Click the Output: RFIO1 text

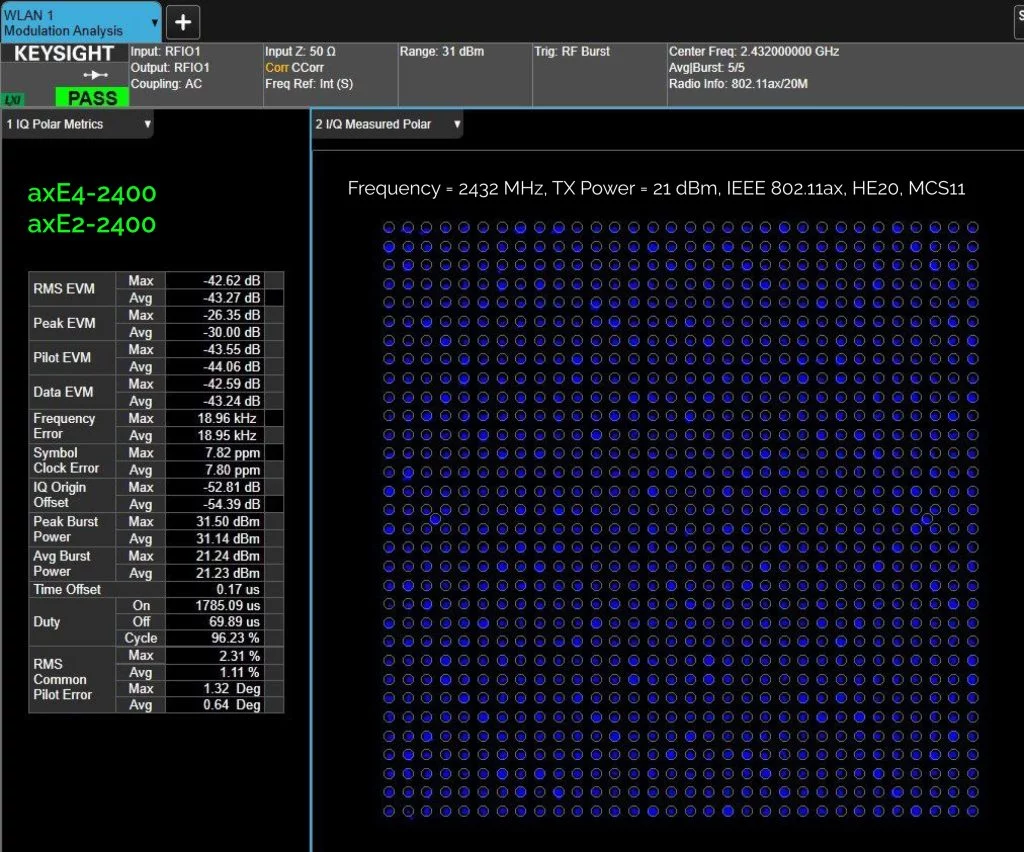click(x=170, y=68)
